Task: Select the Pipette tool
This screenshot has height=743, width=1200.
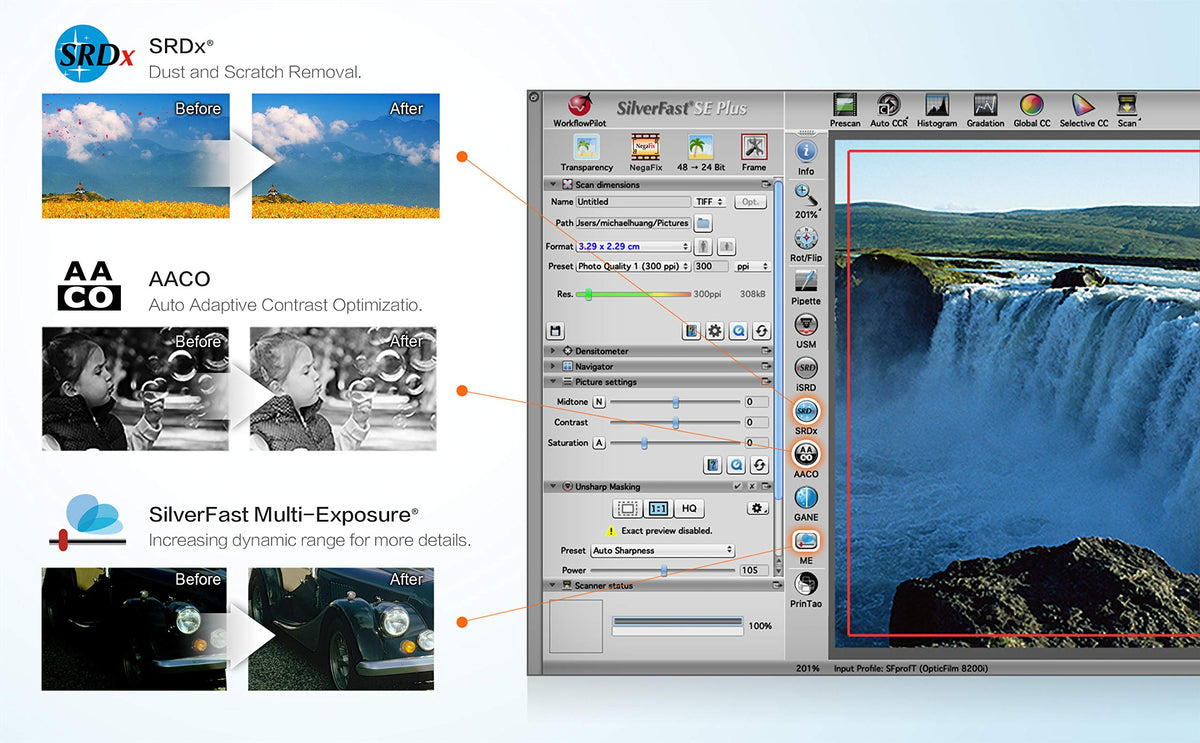Action: (805, 282)
